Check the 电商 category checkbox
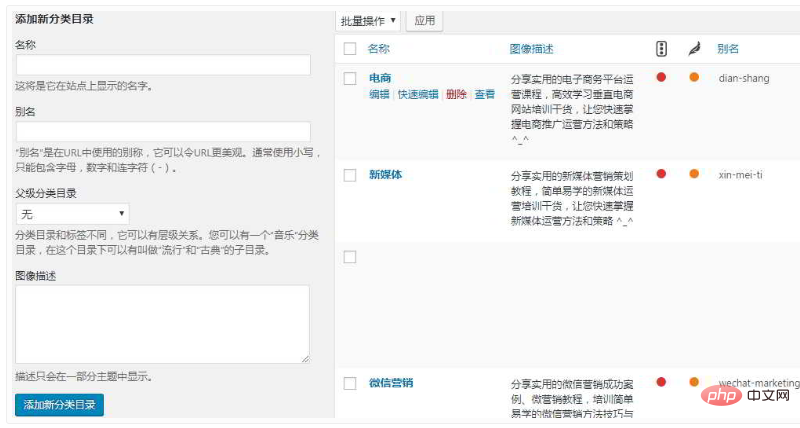800x428 pixels. pos(350,79)
